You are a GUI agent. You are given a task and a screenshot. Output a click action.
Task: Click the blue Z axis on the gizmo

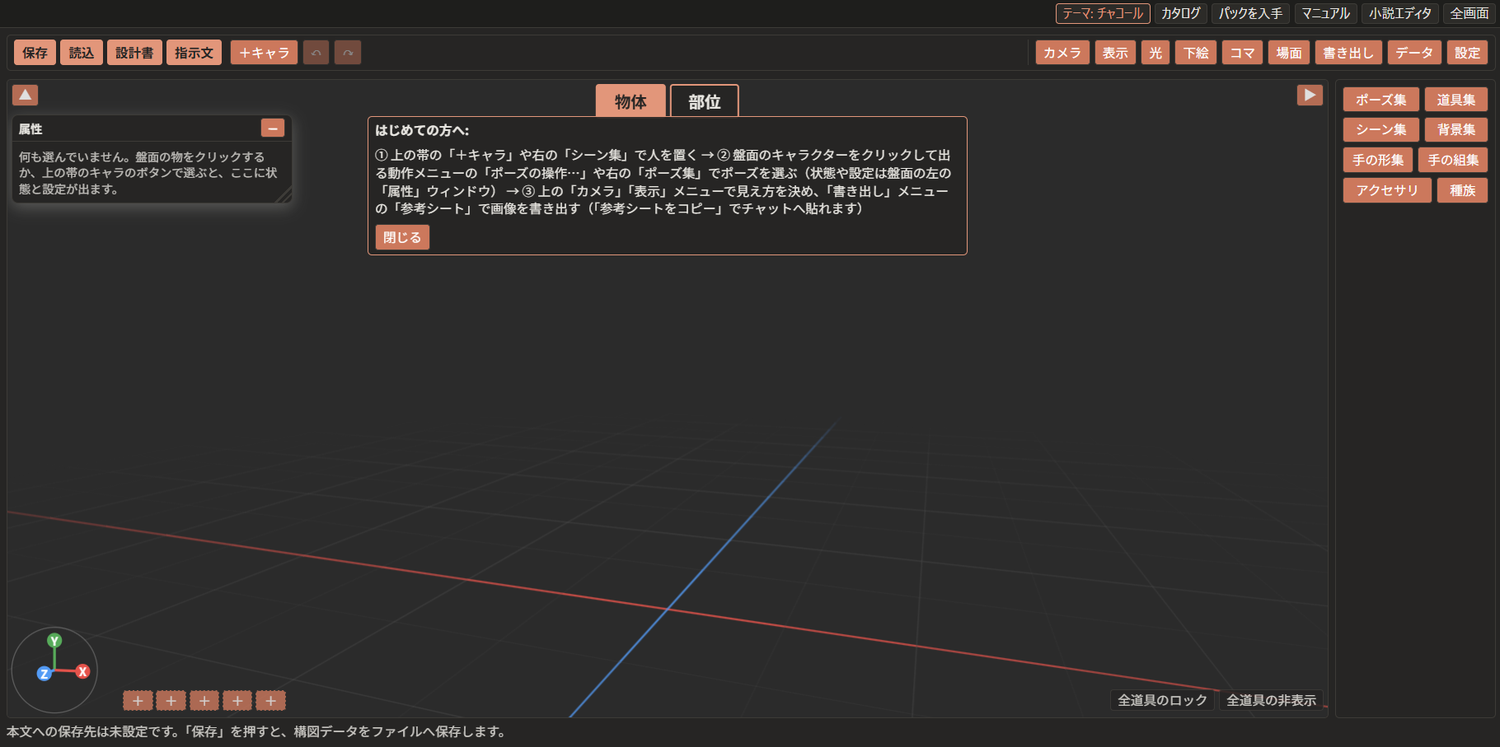(x=44, y=674)
